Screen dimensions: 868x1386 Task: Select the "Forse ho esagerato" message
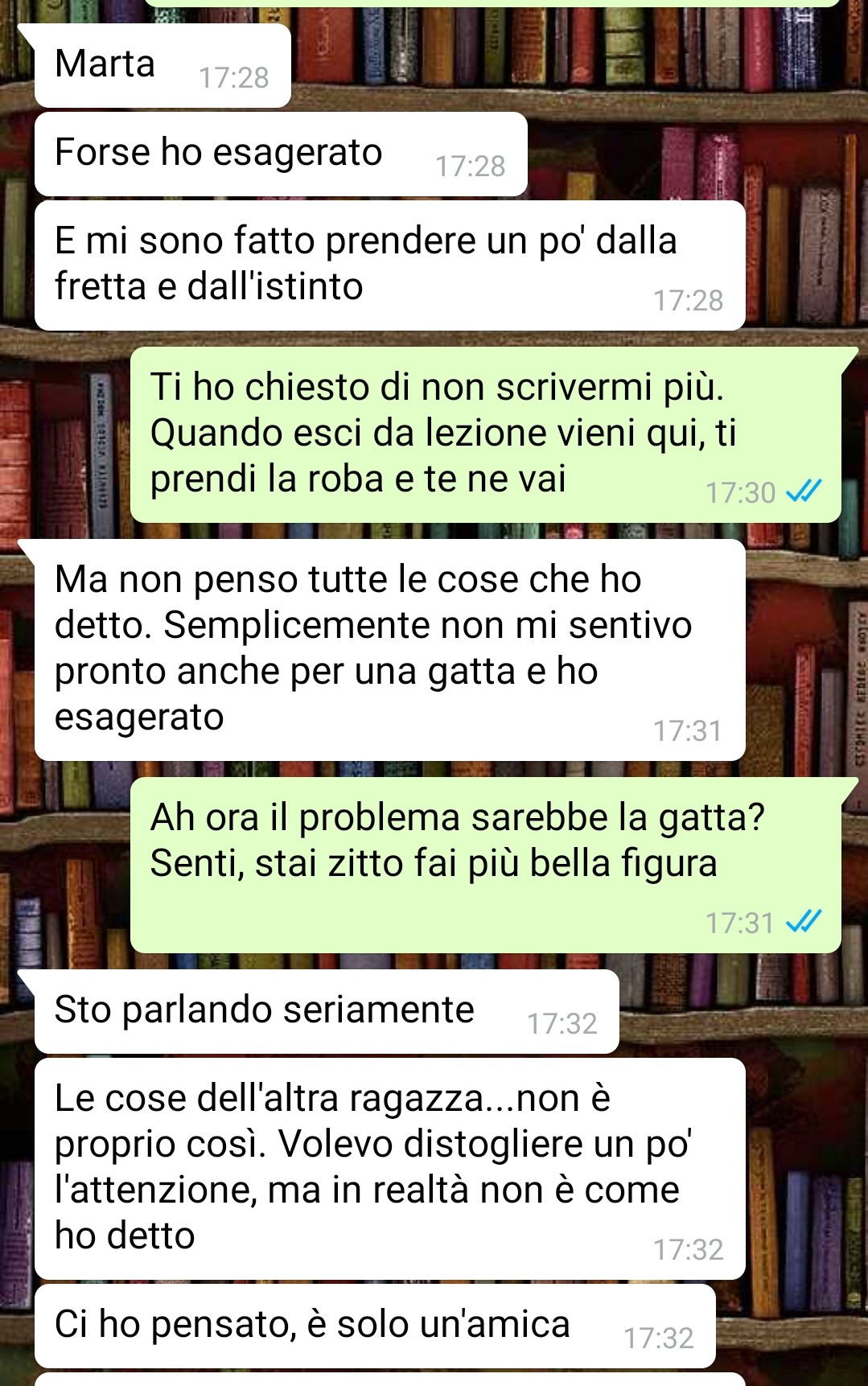tap(281, 154)
